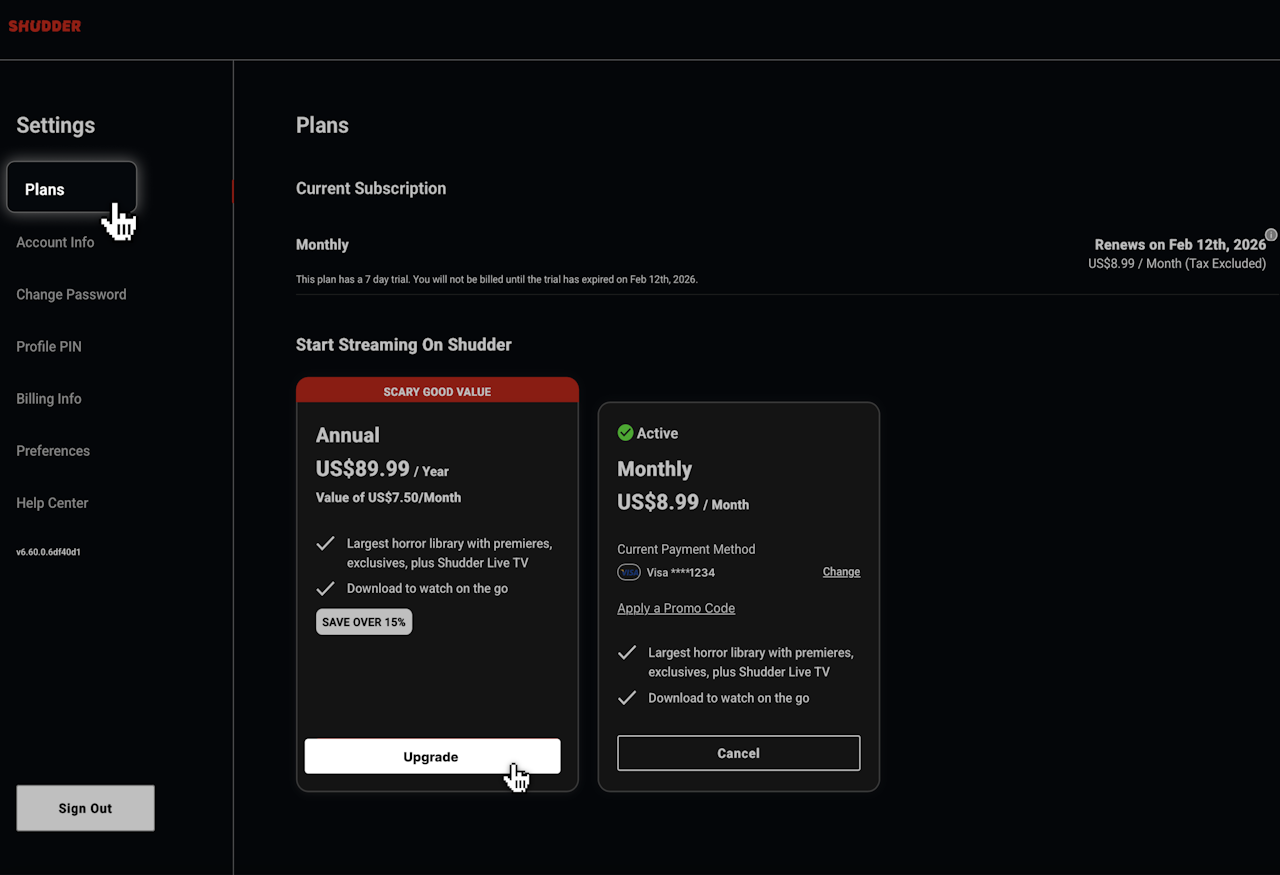
Task: Open the info icon beside the renewal date
Action: pyautogui.click(x=1271, y=234)
